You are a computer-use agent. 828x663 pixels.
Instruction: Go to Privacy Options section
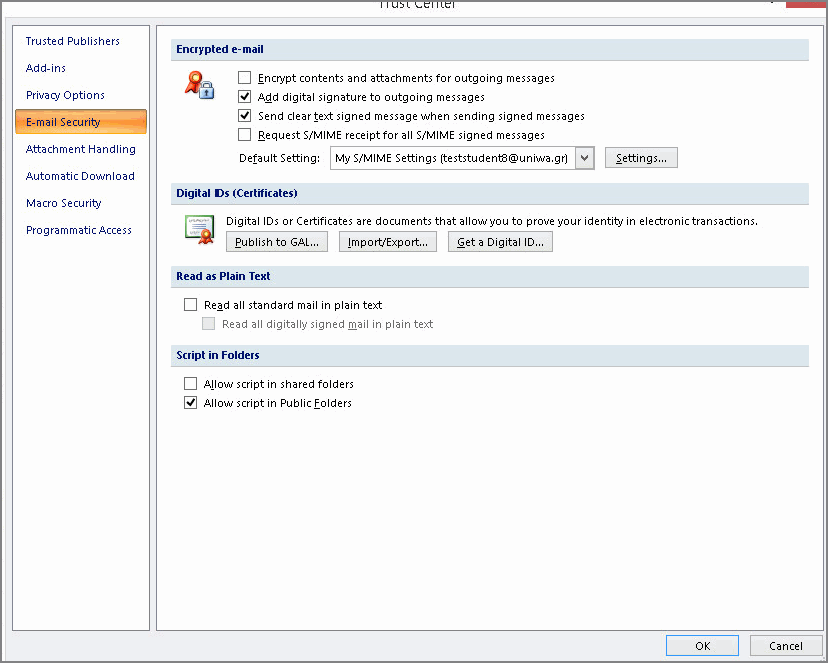(x=65, y=95)
